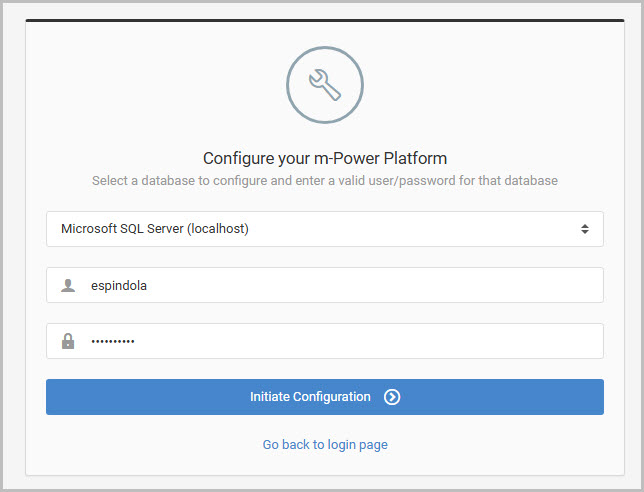
Task: Click the 'Configure your m-Power Platform' heading
Action: [x=325, y=158]
